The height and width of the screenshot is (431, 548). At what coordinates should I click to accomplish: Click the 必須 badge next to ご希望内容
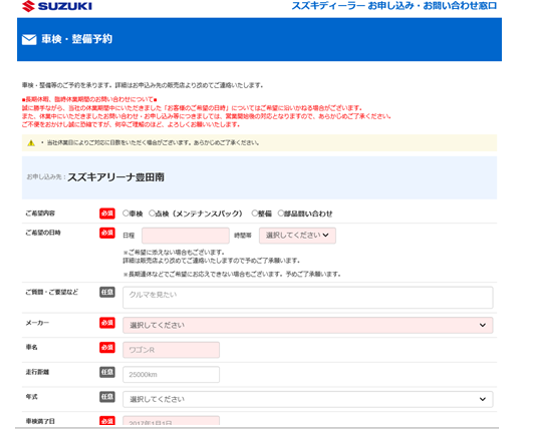click(x=107, y=213)
